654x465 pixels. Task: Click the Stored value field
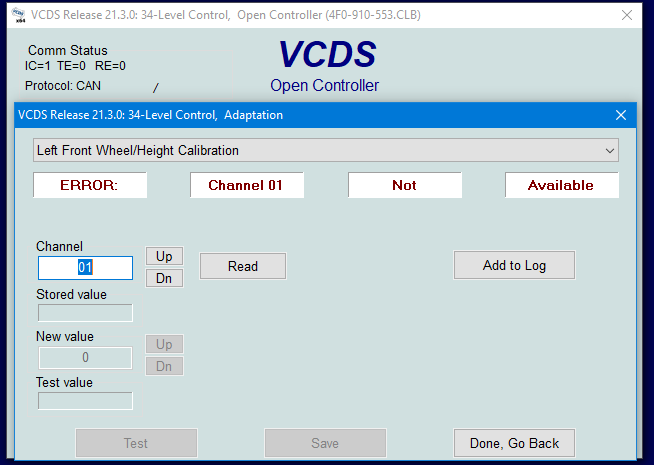click(x=86, y=313)
